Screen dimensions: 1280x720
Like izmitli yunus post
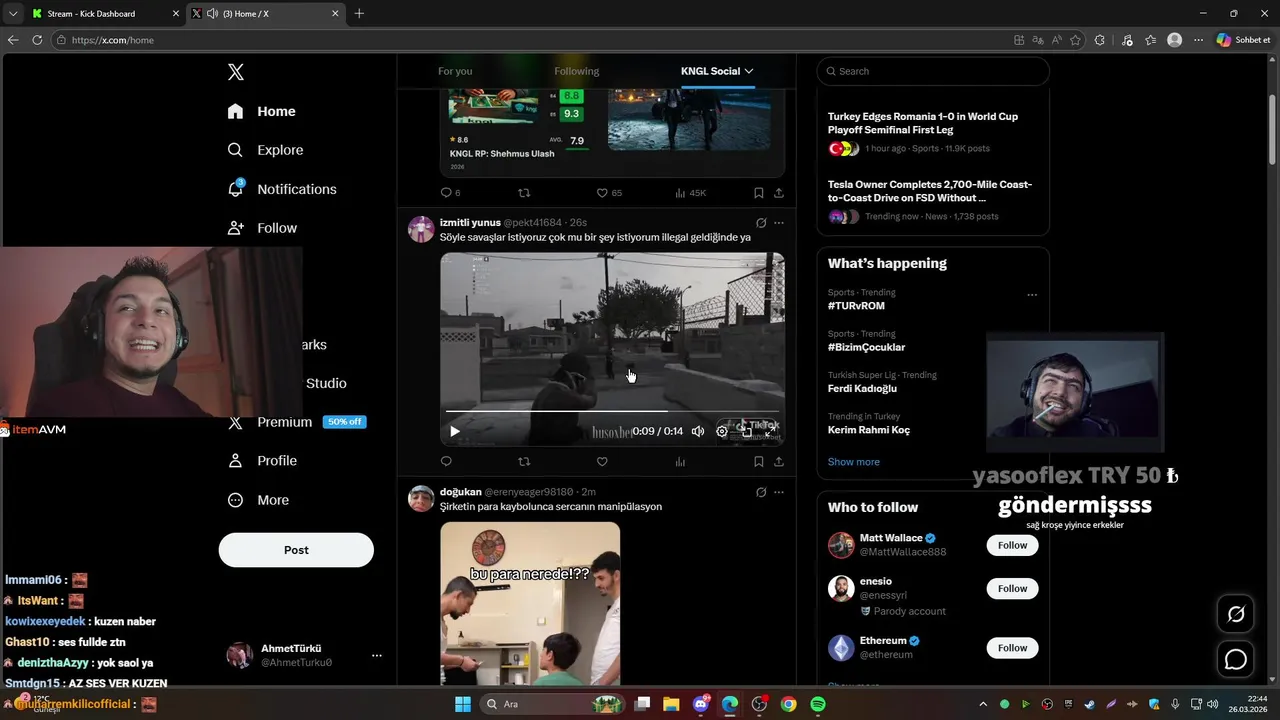[602, 462]
